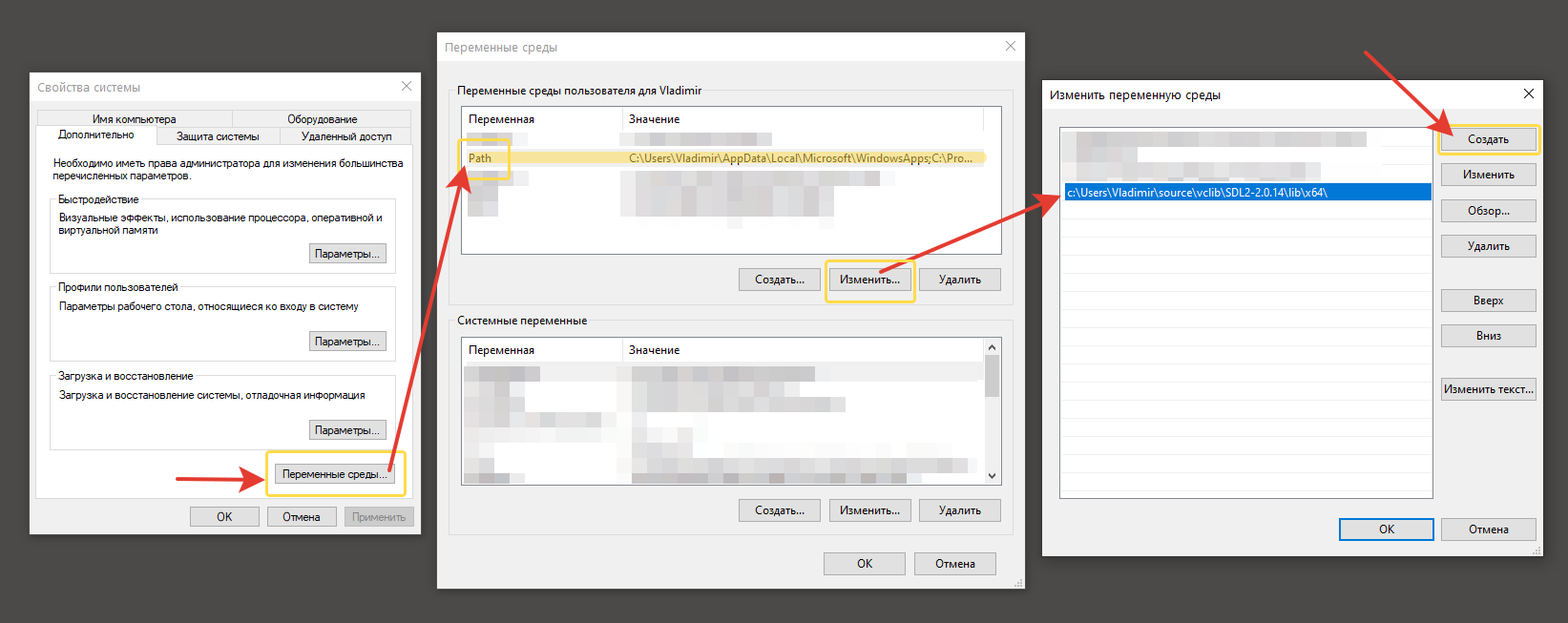Click the Переменные среды... button
Screen dimensions: 1568x623
pos(335,474)
